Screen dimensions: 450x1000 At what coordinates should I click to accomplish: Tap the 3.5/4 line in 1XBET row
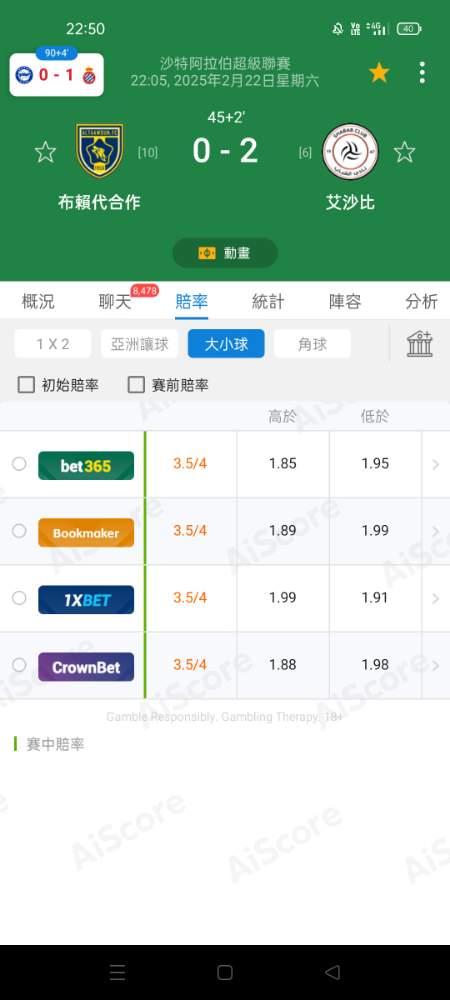[x=190, y=598]
